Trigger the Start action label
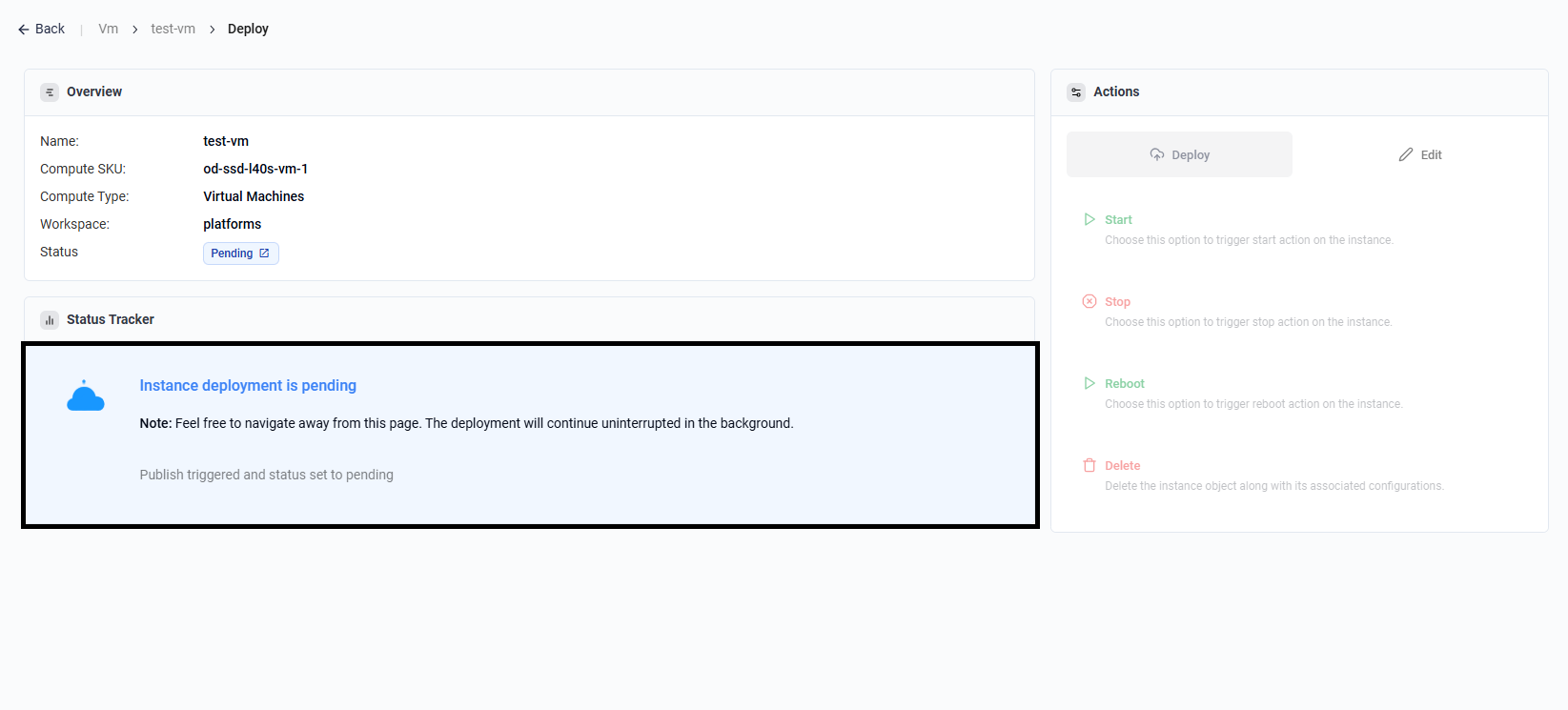 click(1118, 219)
